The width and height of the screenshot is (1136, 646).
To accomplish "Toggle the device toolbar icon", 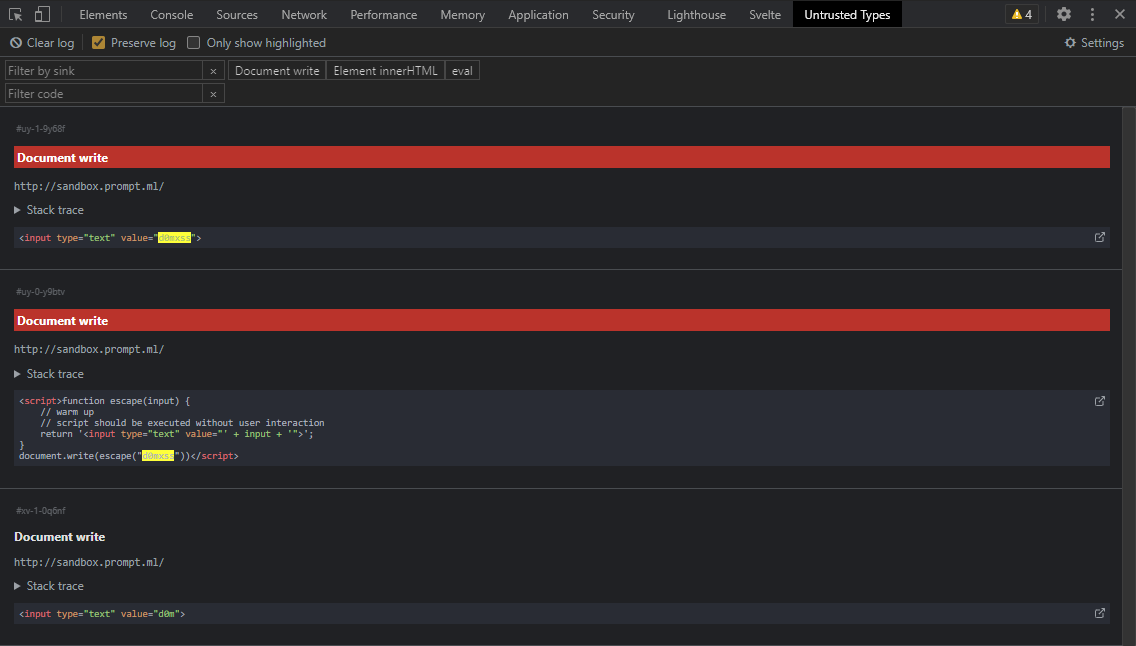I will coord(43,14).
